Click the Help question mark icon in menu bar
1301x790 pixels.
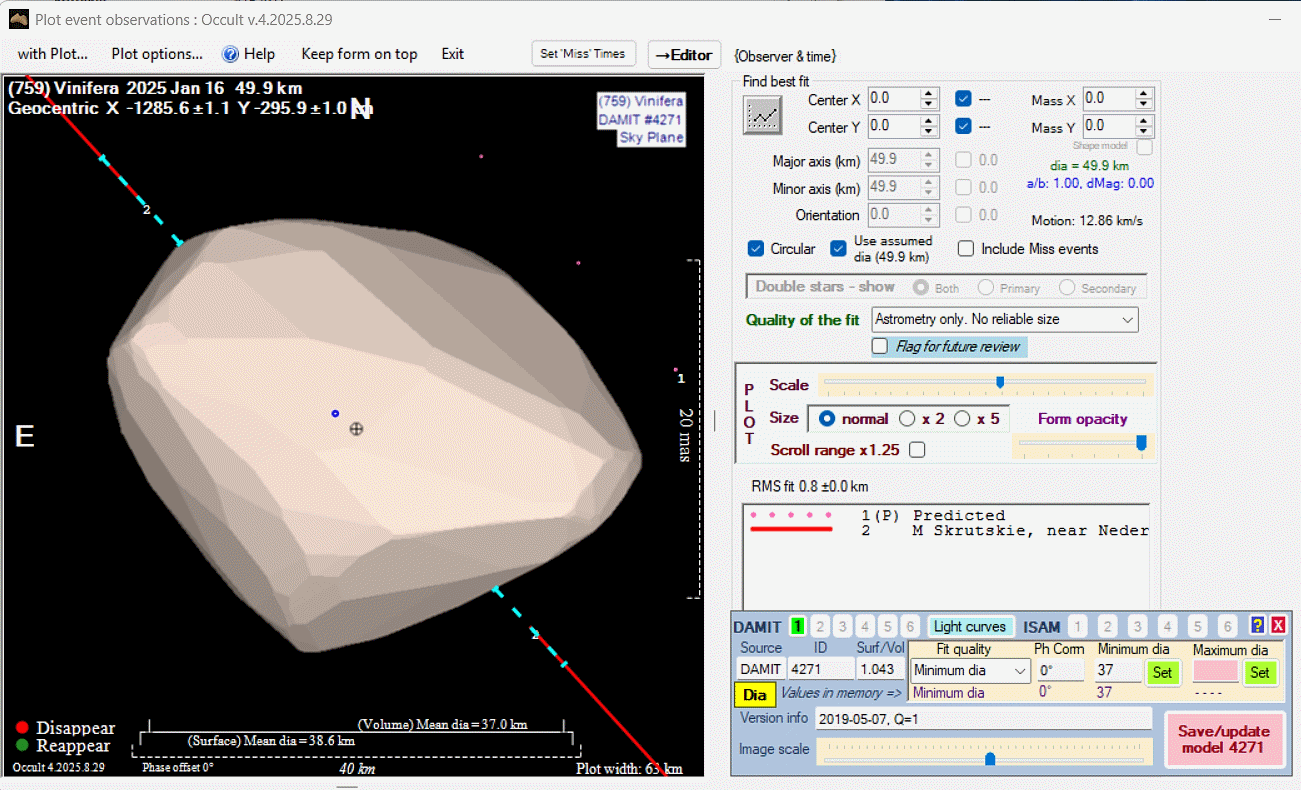pyautogui.click(x=230, y=54)
